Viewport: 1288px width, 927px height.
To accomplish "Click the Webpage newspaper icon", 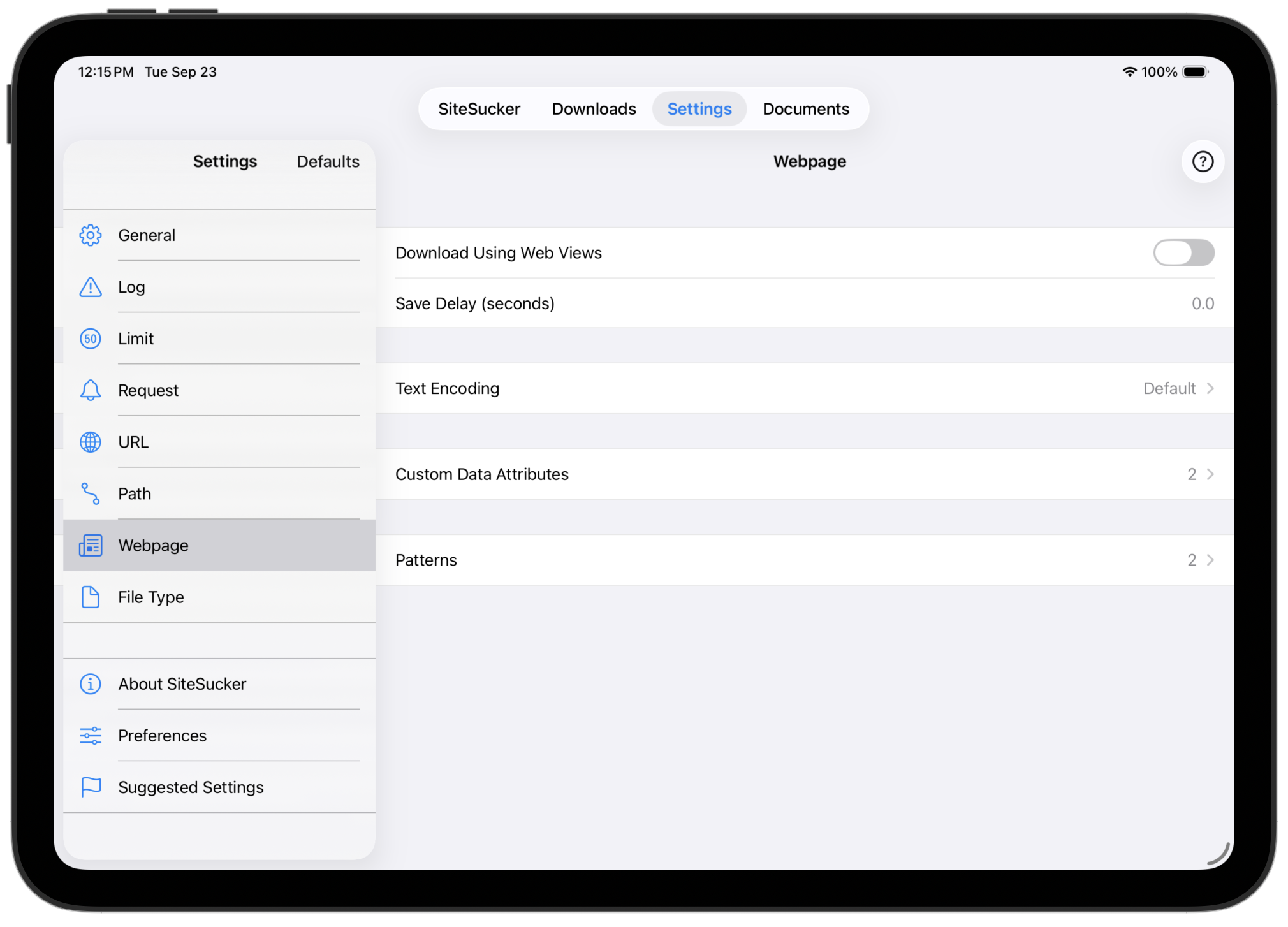I will click(91, 545).
